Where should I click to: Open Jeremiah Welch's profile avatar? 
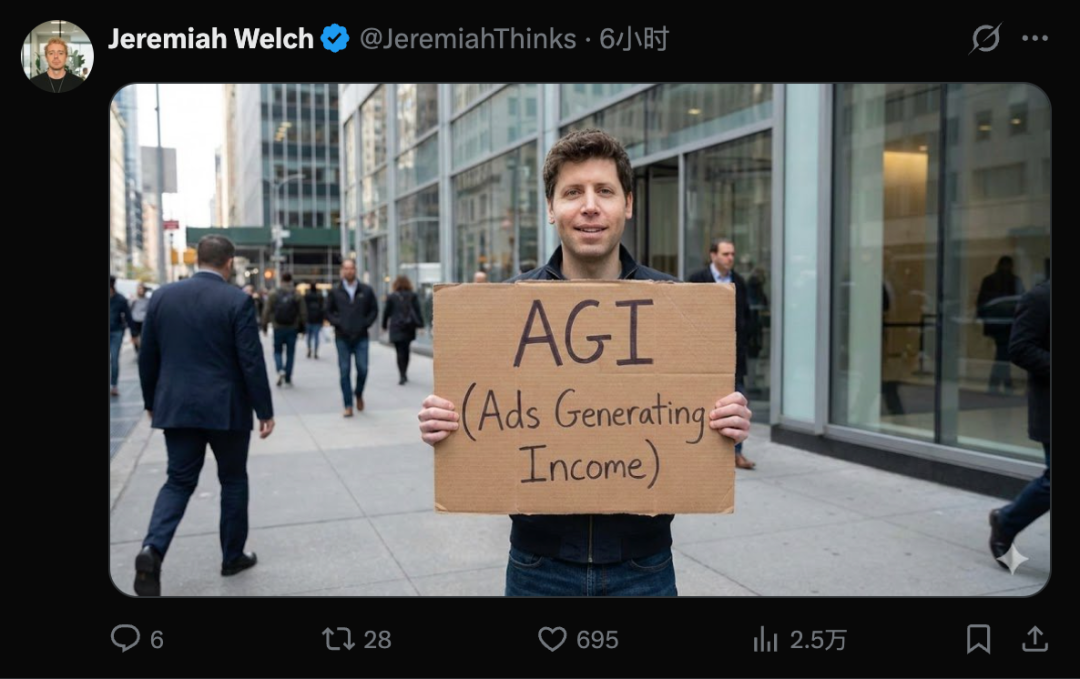[57, 56]
